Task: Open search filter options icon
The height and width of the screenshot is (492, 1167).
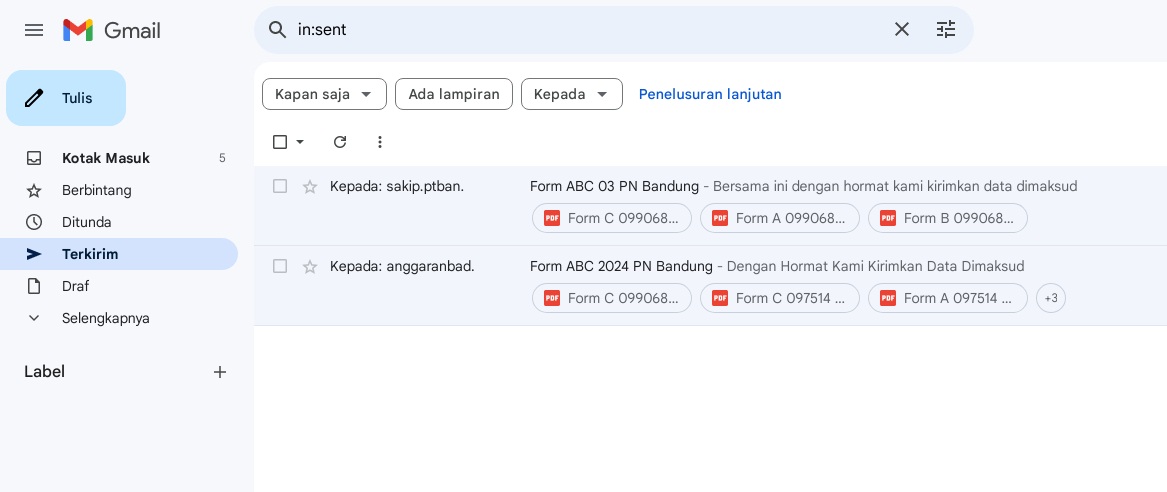Action: pos(945,30)
